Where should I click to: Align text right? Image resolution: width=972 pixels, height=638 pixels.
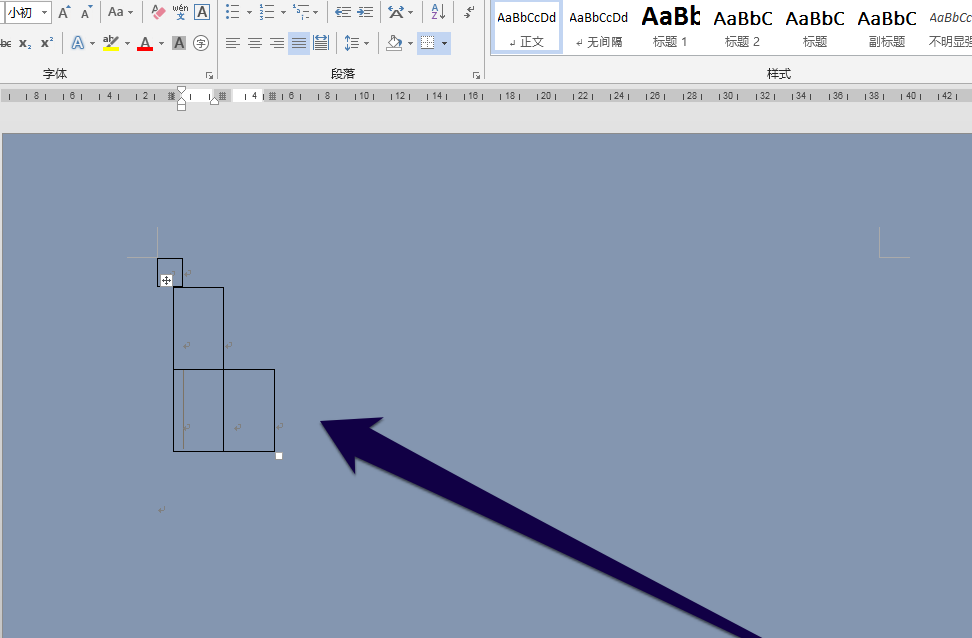tap(276, 43)
